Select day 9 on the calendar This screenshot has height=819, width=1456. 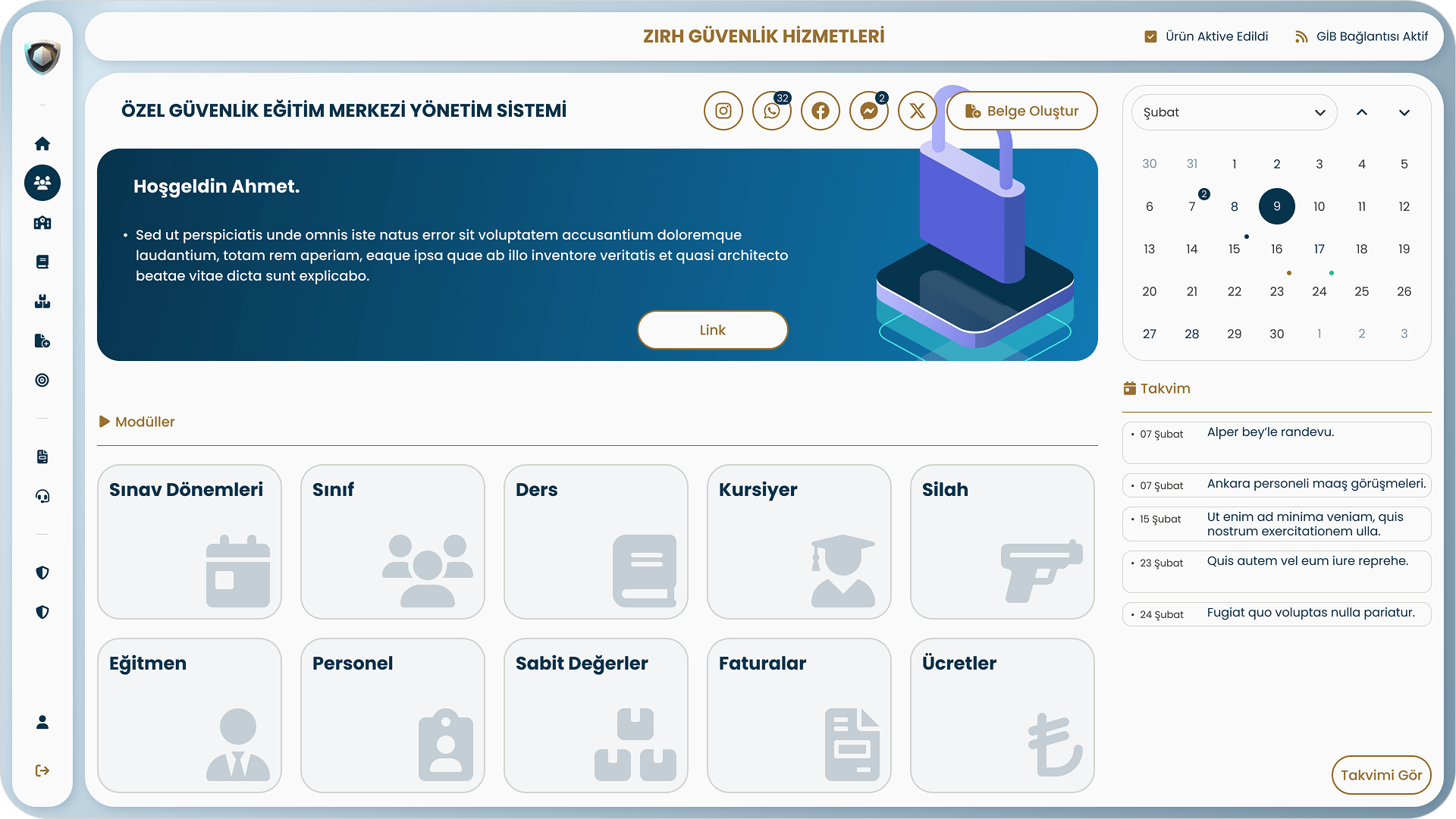coord(1276,206)
